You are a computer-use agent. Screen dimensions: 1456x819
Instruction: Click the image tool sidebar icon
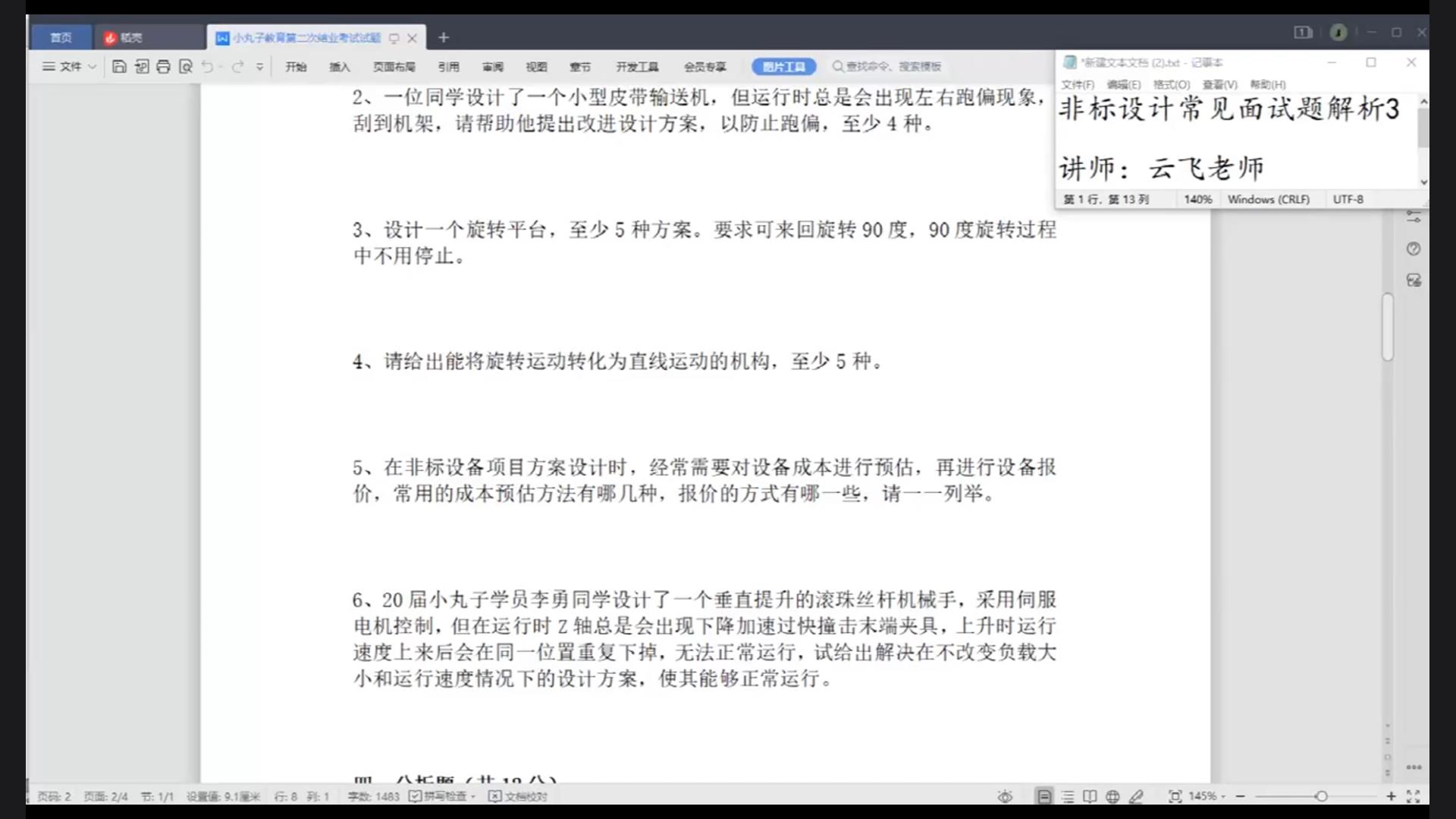click(x=1414, y=281)
